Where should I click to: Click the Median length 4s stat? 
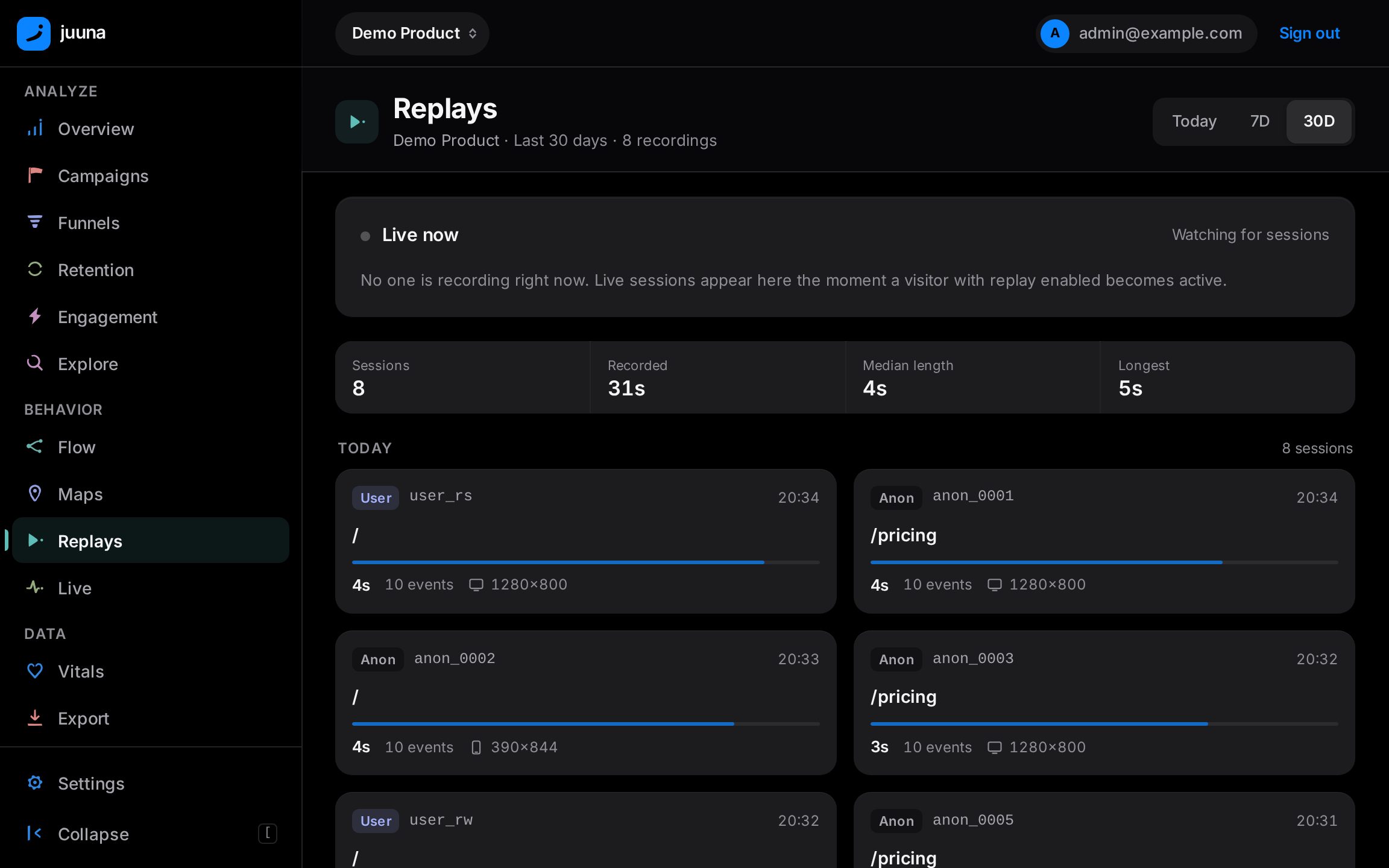[x=972, y=377]
